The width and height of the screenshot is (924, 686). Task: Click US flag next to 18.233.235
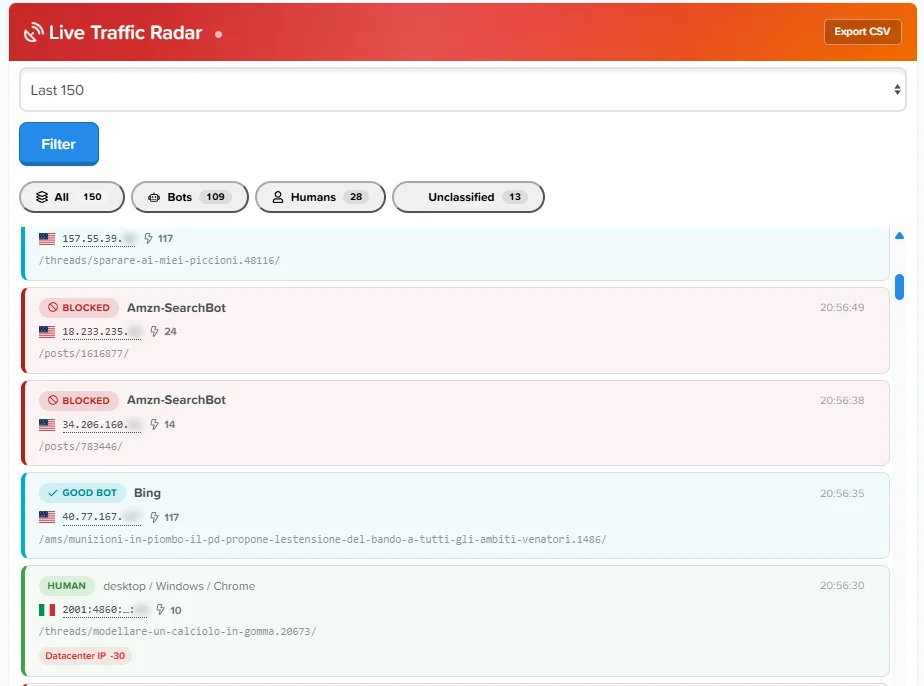coord(47,332)
